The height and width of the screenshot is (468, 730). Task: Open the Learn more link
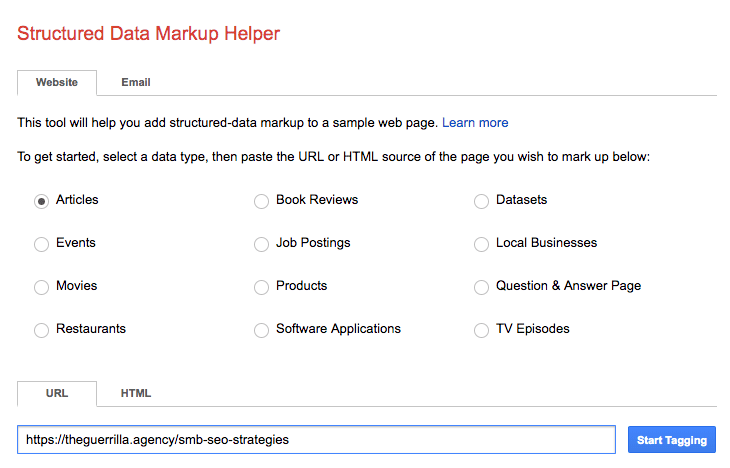[475, 122]
